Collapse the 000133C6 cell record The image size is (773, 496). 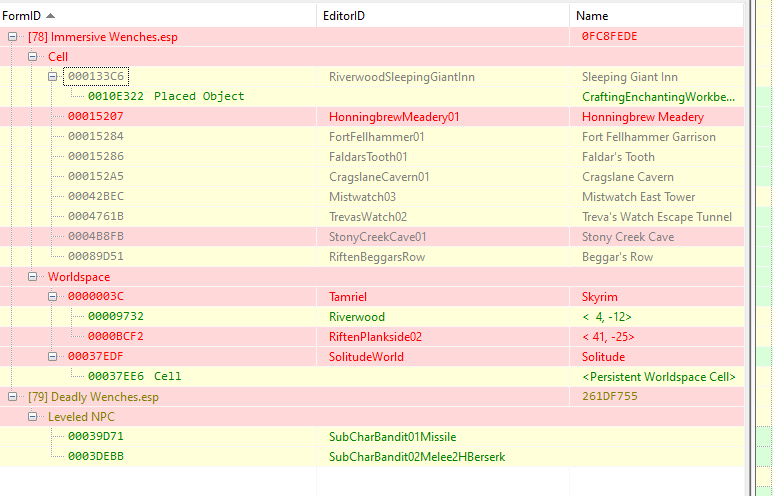coord(52,76)
